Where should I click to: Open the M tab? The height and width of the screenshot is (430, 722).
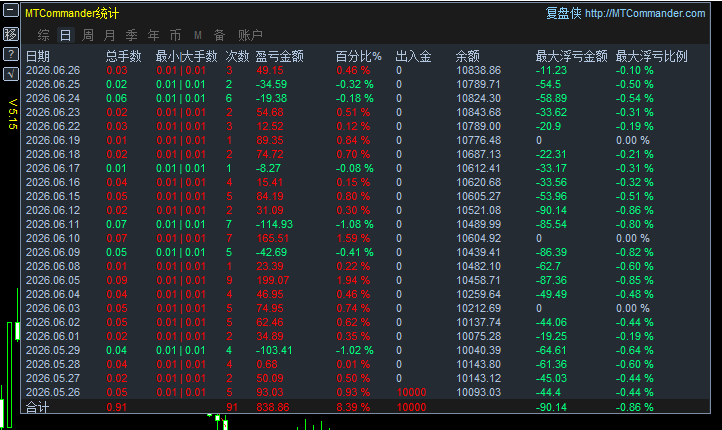pos(198,35)
